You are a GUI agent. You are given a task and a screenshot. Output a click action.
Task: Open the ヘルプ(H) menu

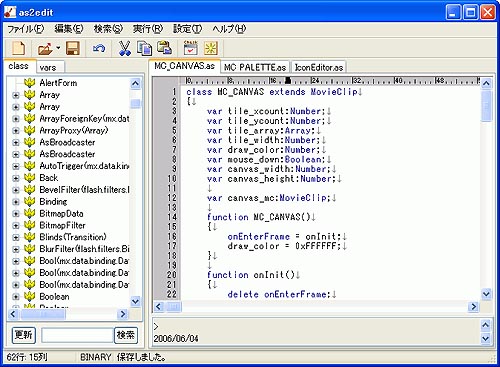coord(229,29)
